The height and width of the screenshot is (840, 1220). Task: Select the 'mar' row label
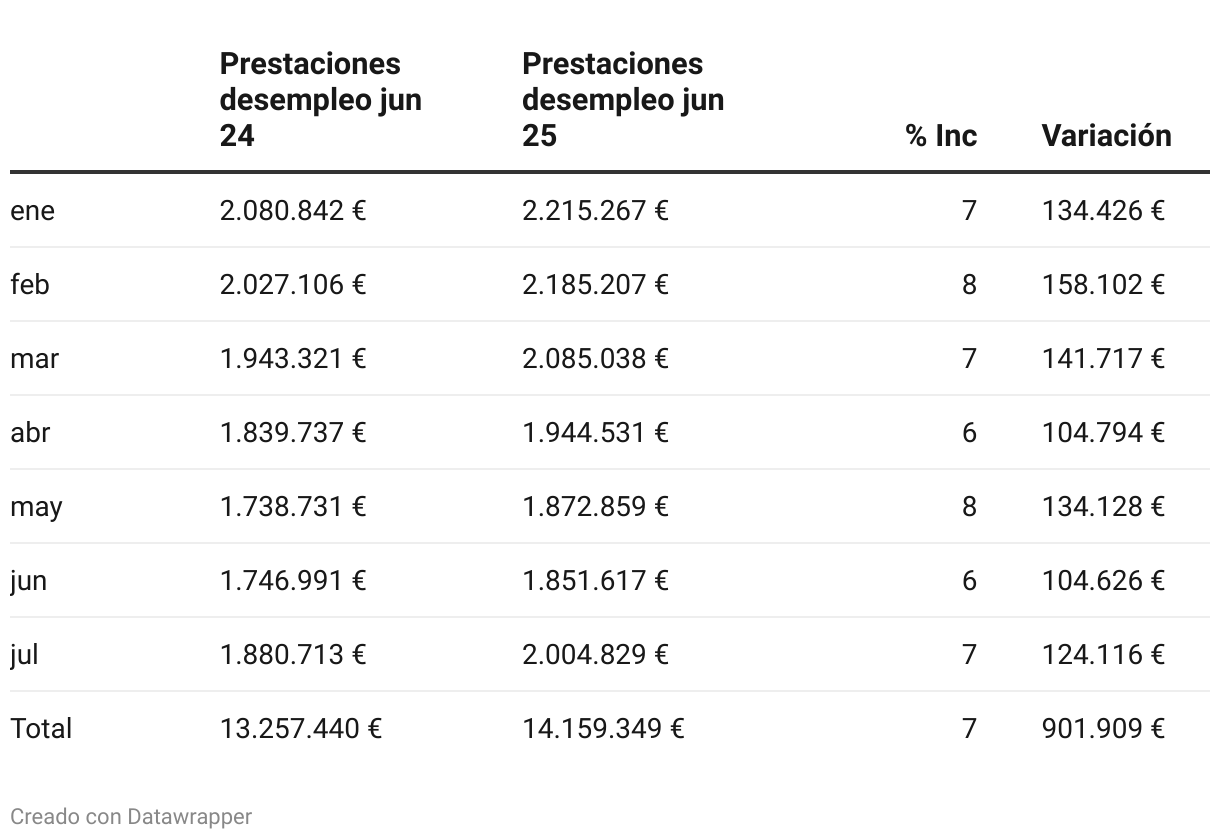pyautogui.click(x=34, y=359)
